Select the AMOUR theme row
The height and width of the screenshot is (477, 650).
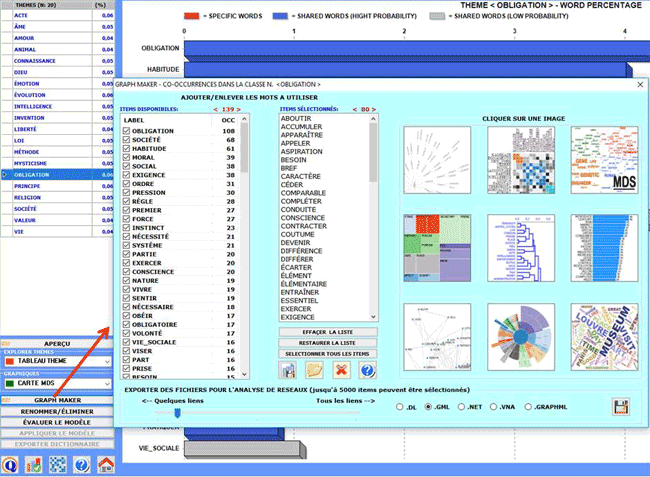[57, 38]
